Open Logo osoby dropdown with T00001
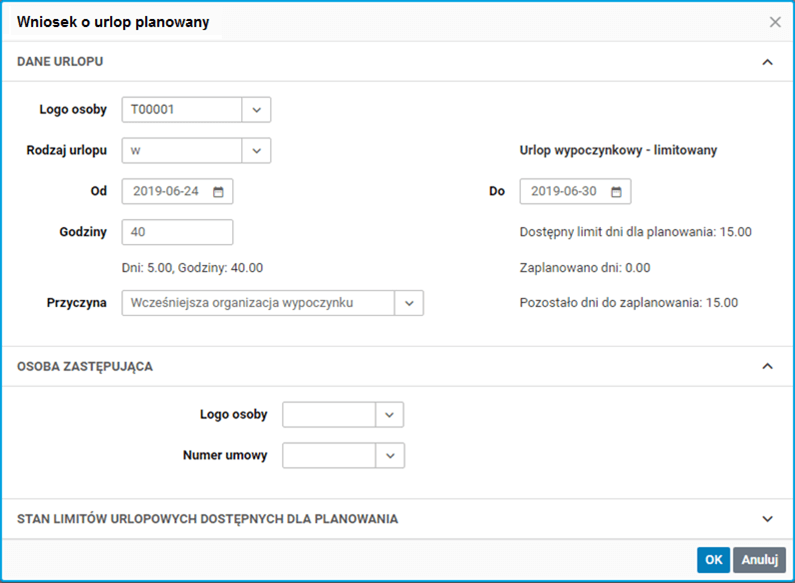795x583 pixels. (256, 109)
